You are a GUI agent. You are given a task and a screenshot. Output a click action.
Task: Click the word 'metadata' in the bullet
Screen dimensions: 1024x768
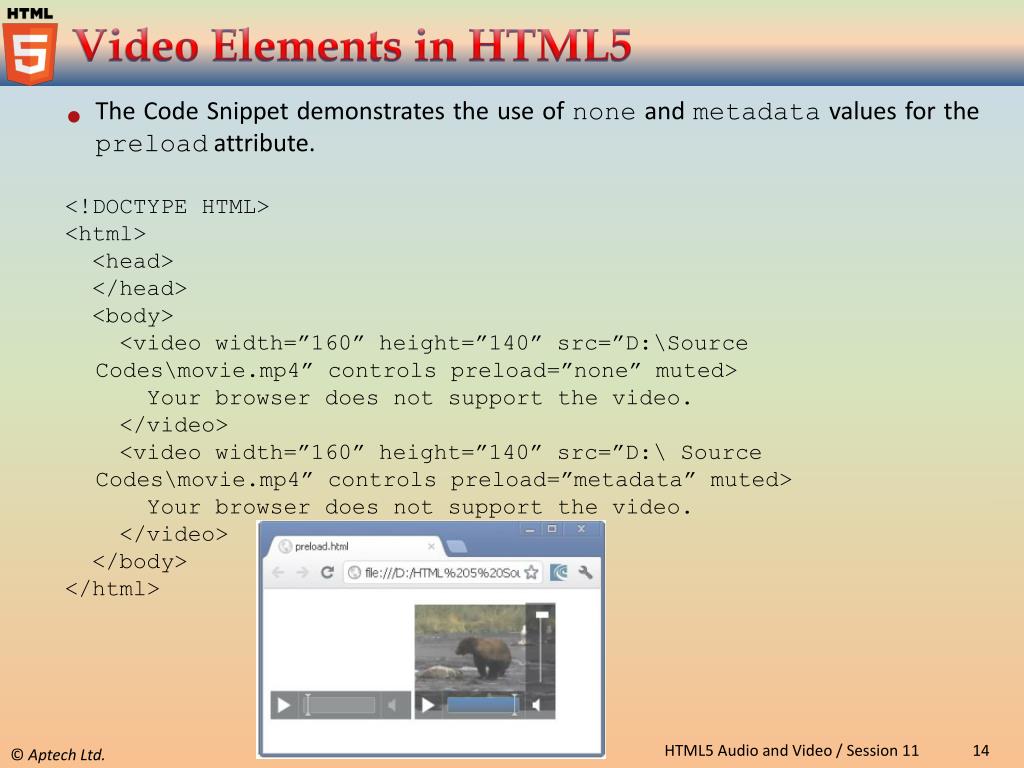756,112
